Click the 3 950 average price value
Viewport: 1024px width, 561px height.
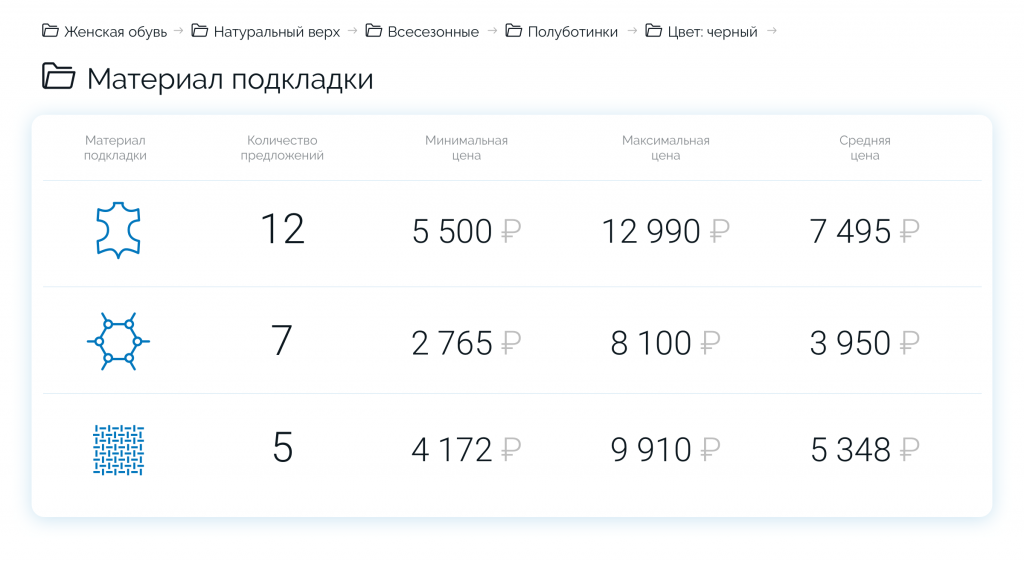pos(850,343)
